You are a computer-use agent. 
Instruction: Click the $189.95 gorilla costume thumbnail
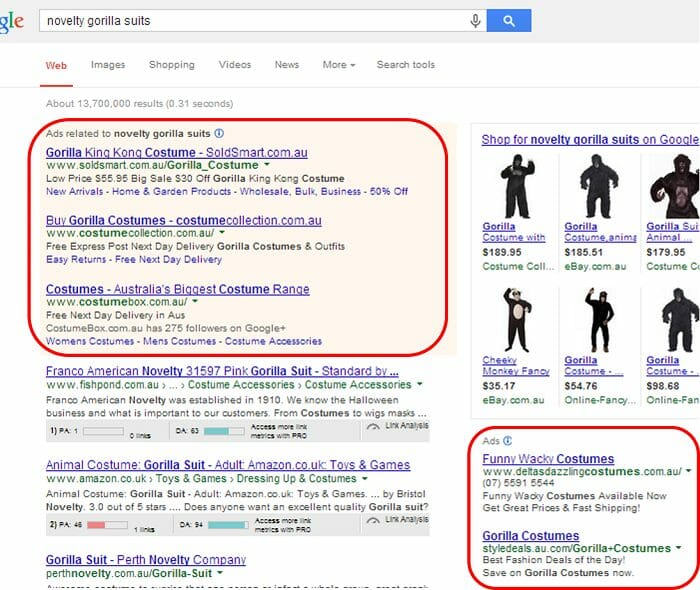[517, 186]
